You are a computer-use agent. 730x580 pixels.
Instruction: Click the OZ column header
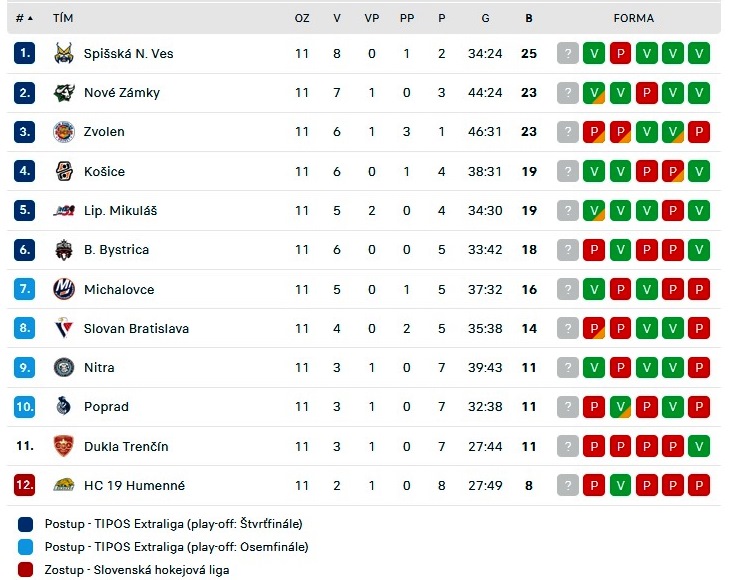302,18
